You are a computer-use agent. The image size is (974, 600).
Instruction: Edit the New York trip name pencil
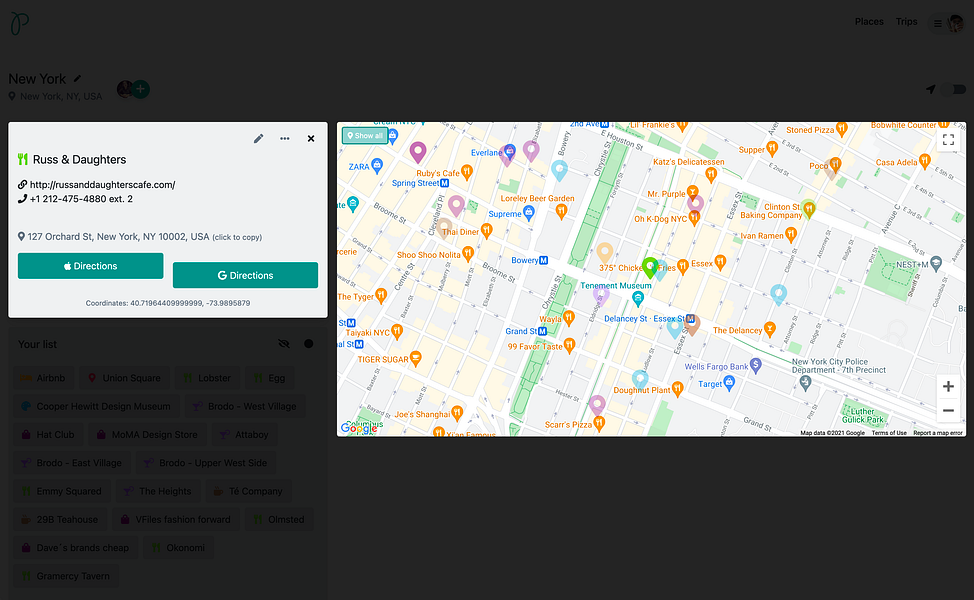pos(78,79)
